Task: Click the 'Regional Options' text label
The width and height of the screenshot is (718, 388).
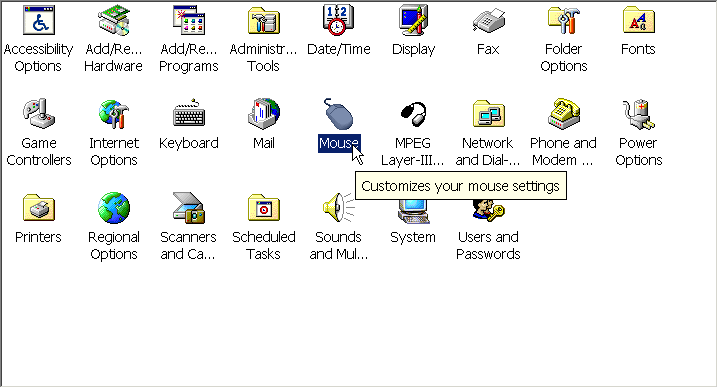Action: [x=114, y=246]
